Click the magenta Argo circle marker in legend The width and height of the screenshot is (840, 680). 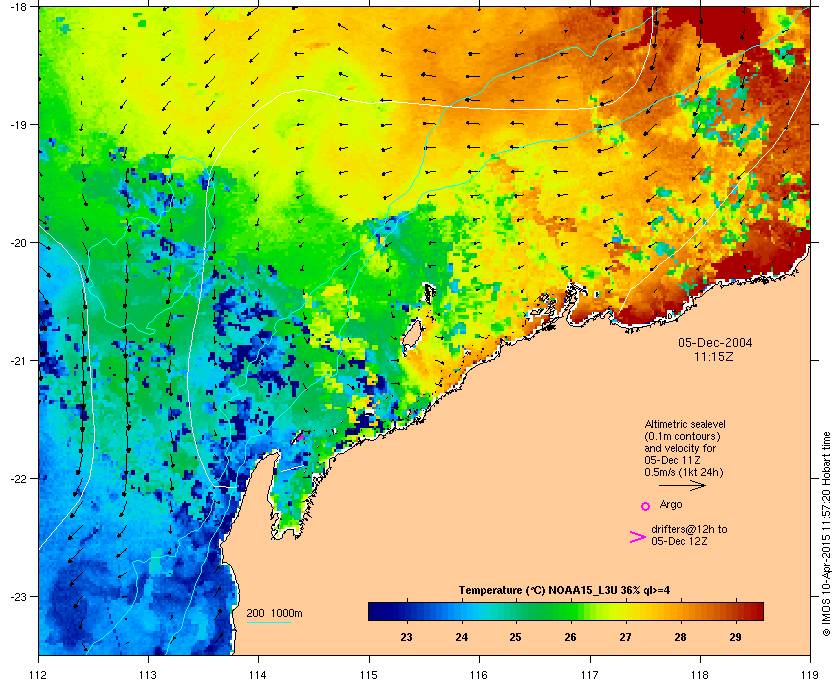[646, 506]
